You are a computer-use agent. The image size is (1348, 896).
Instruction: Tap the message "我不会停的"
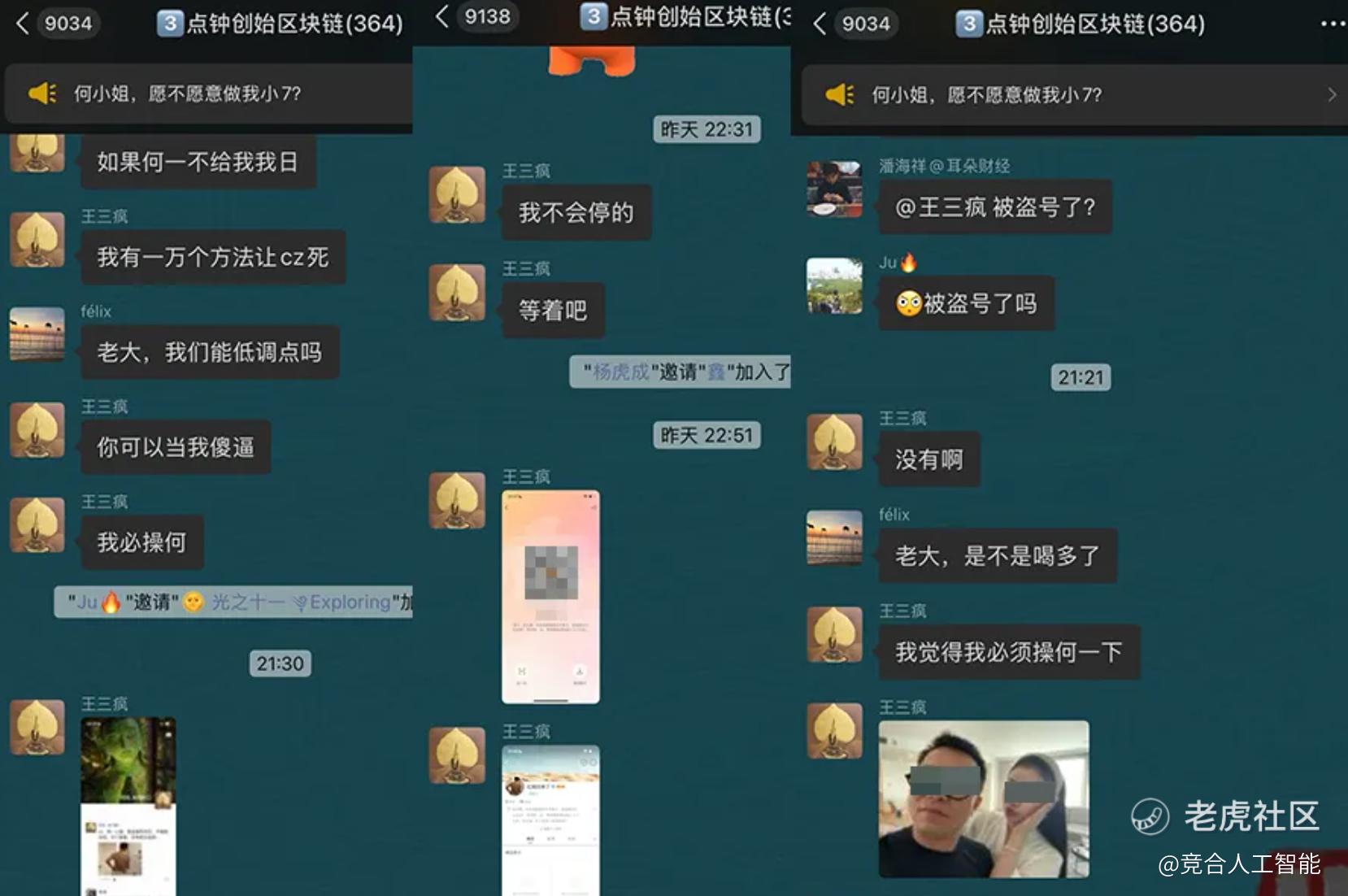[576, 213]
